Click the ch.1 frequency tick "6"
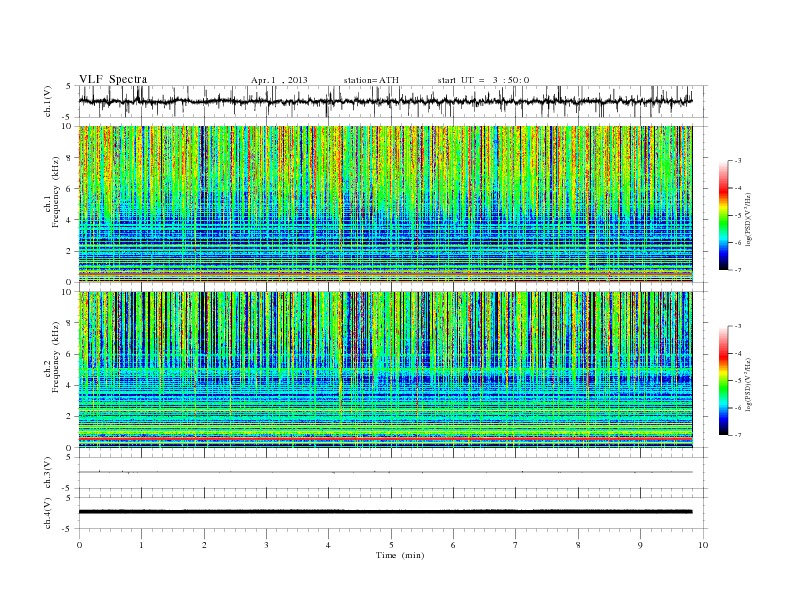The height and width of the screenshot is (612, 792). click(x=69, y=189)
